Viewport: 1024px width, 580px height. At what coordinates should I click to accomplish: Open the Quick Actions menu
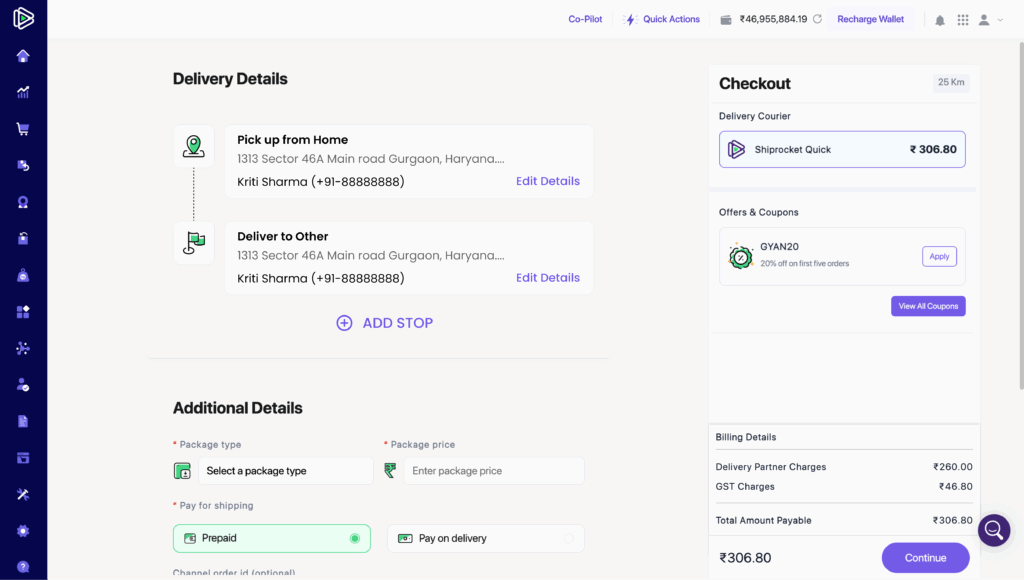point(662,19)
